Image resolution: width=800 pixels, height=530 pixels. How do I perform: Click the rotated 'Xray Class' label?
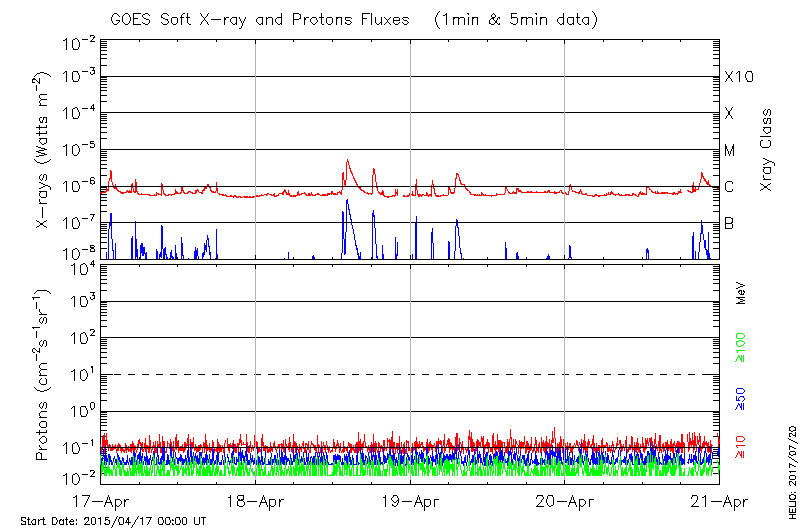click(766, 150)
